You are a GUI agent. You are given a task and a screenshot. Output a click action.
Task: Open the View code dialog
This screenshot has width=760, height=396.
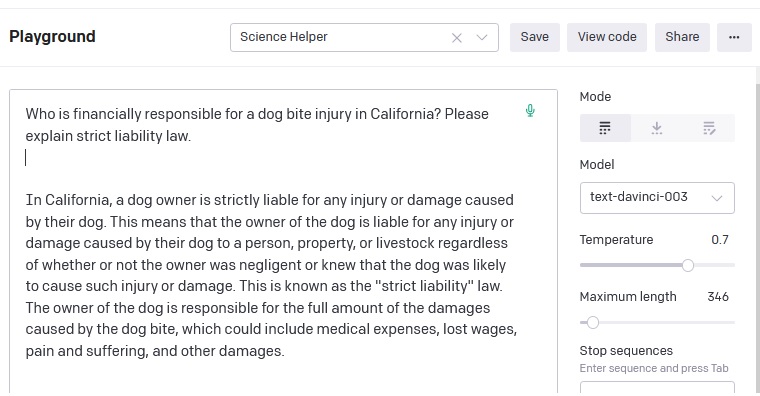(607, 37)
